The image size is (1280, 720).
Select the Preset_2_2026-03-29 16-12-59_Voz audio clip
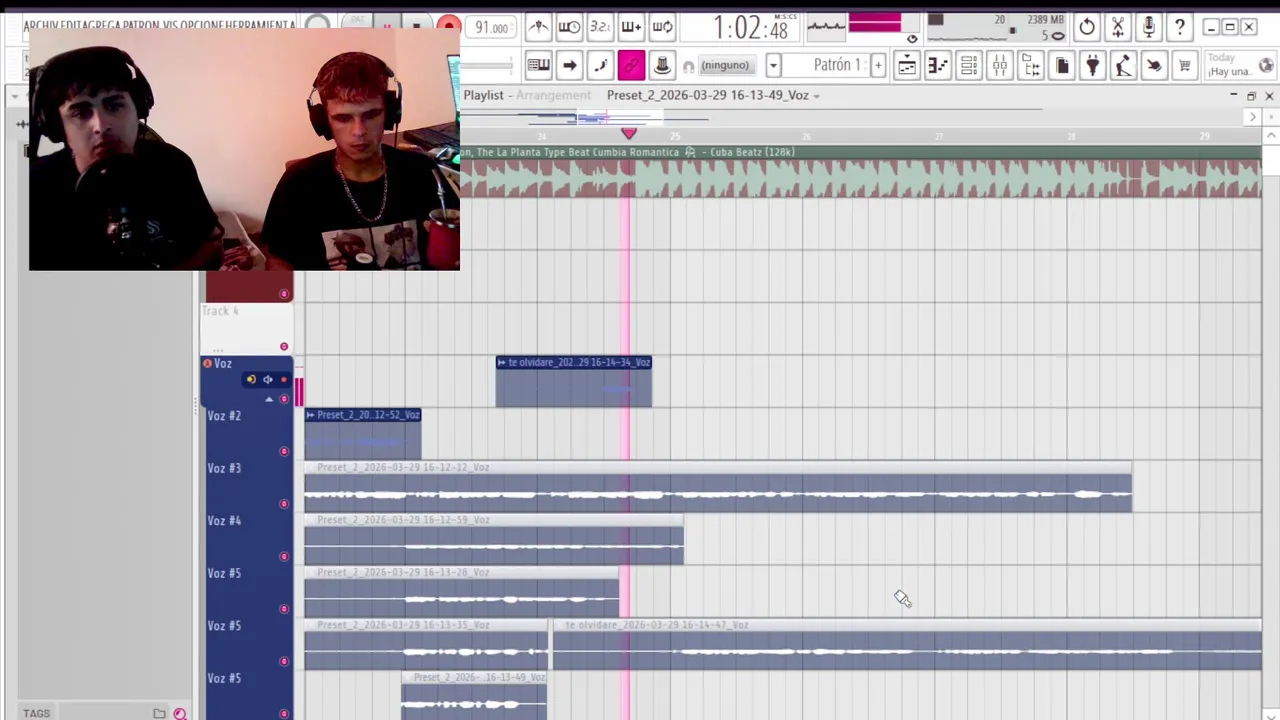tap(494, 540)
